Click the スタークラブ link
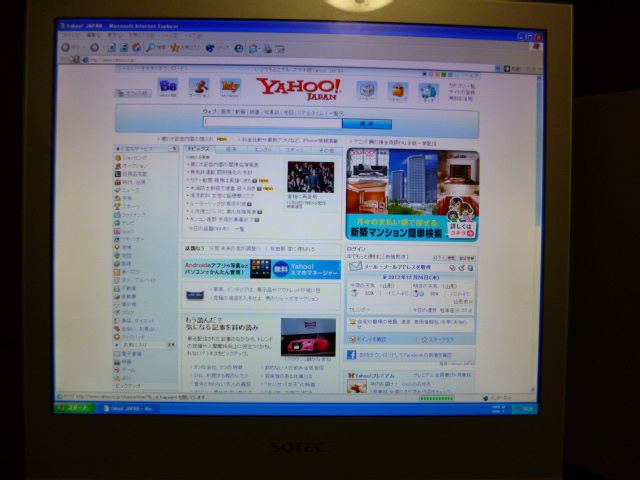Screen dimensions: 640x480 coord(437,340)
